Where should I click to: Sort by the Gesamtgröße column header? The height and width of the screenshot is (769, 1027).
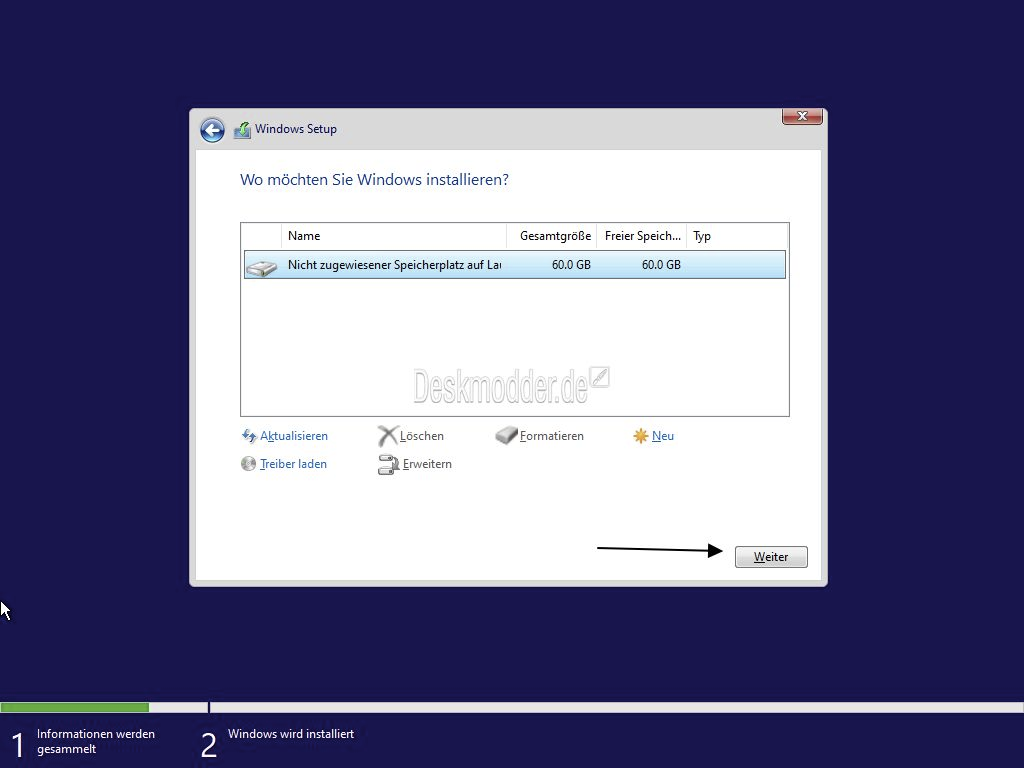pyautogui.click(x=551, y=236)
